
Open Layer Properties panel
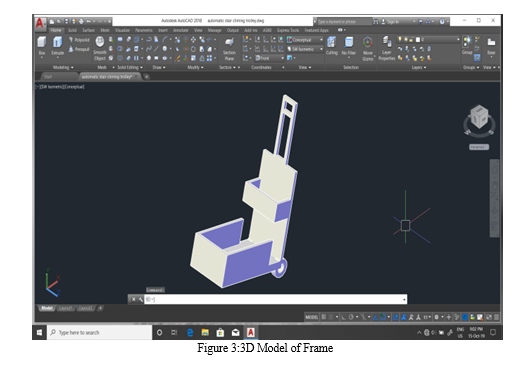pos(386,48)
